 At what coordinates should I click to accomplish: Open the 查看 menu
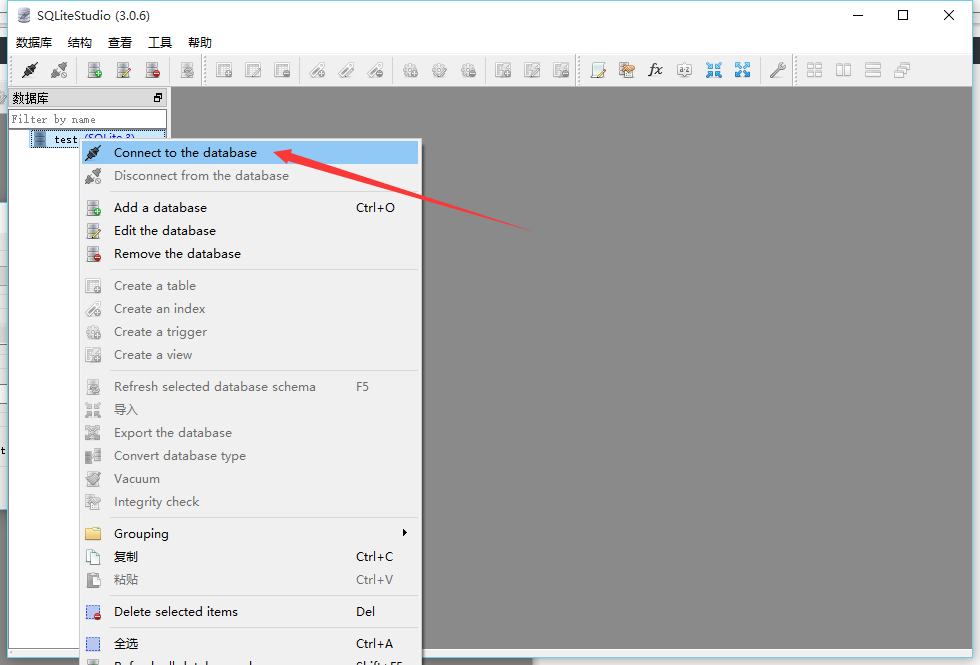119,42
